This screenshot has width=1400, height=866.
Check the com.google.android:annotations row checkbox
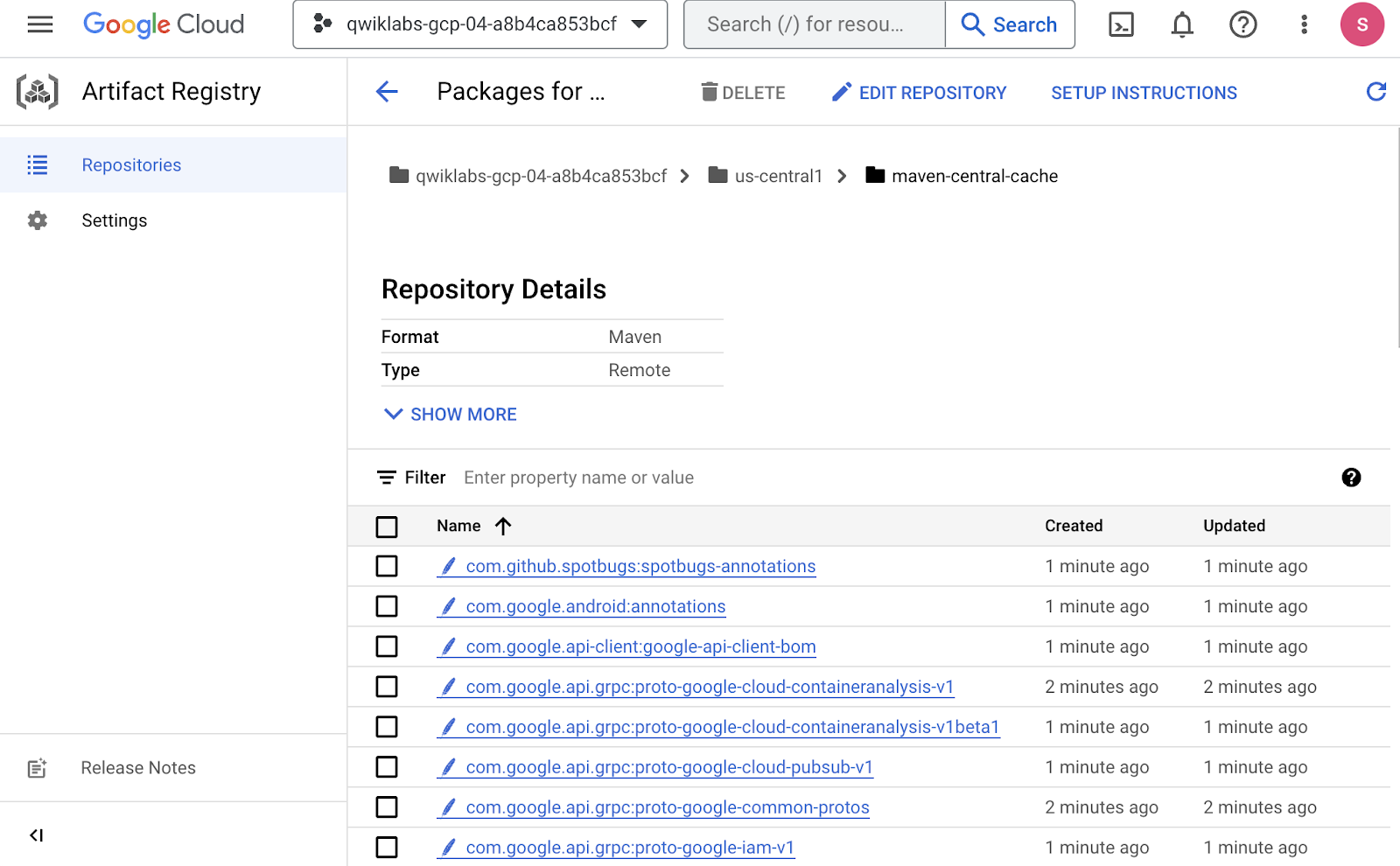click(387, 606)
